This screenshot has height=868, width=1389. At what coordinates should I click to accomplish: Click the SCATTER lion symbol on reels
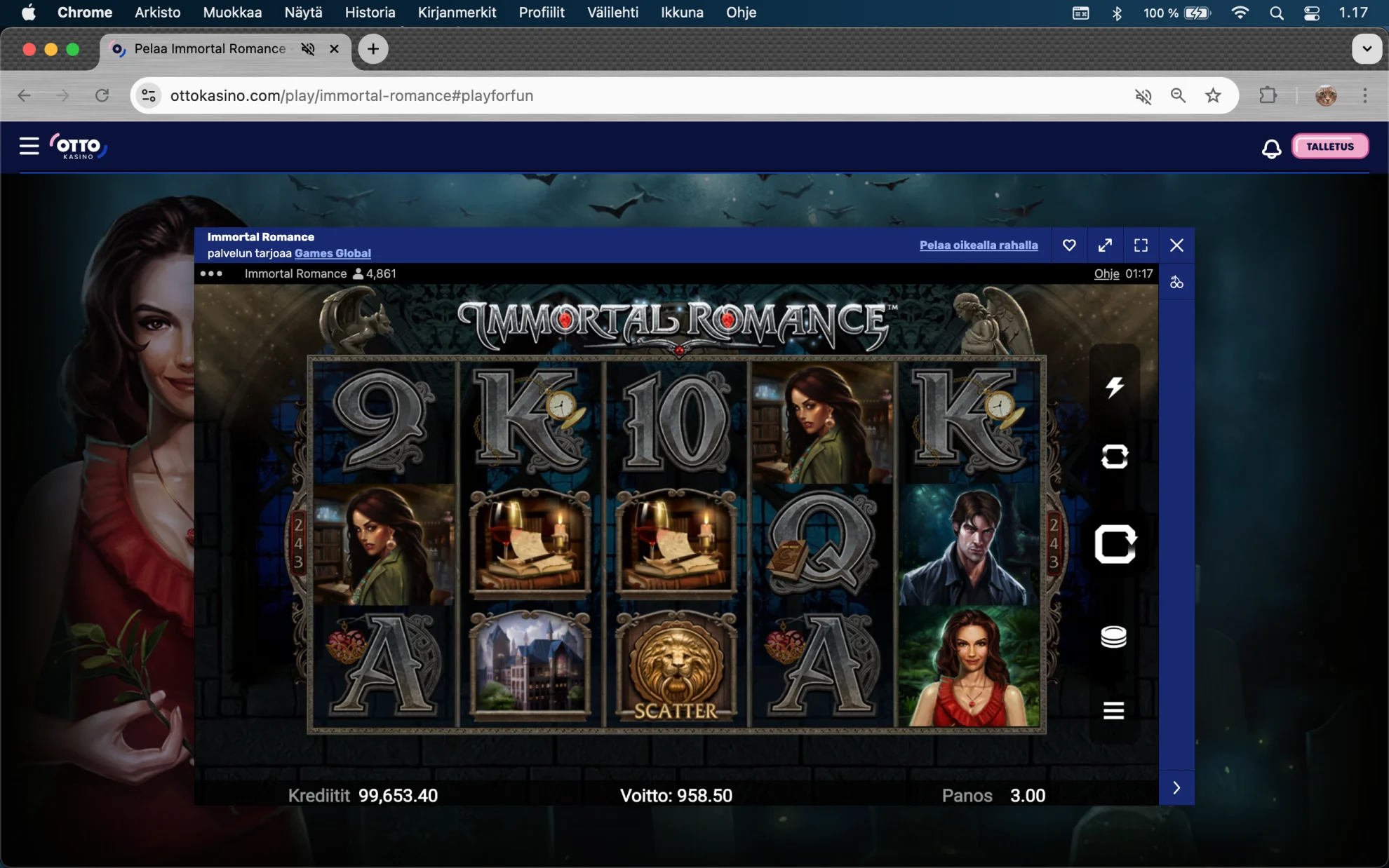676,666
